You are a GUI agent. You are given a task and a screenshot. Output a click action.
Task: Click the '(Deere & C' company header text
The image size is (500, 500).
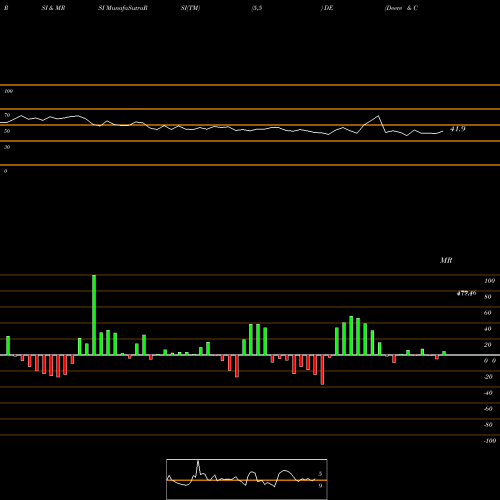pos(401,8)
